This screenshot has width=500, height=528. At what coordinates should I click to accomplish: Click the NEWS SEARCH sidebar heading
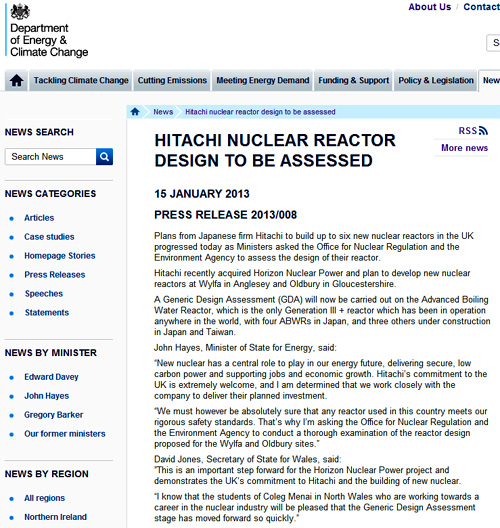39,132
